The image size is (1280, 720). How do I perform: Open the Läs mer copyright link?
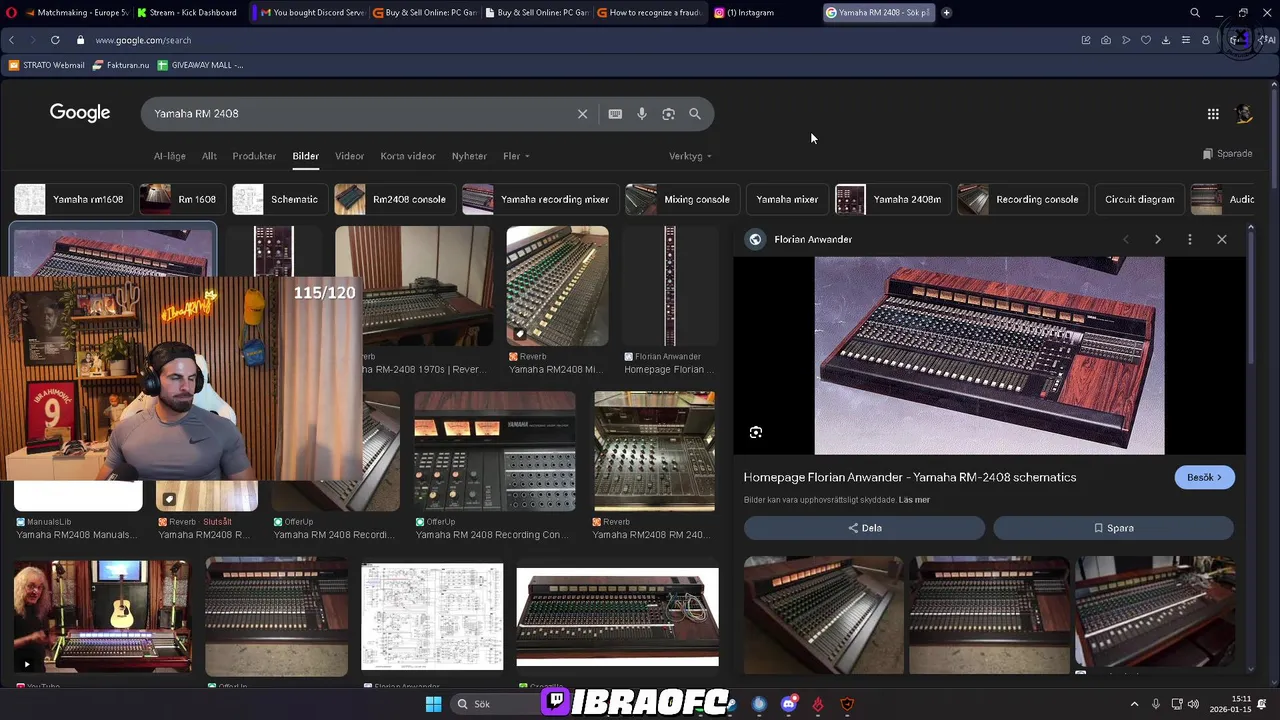coord(914,500)
